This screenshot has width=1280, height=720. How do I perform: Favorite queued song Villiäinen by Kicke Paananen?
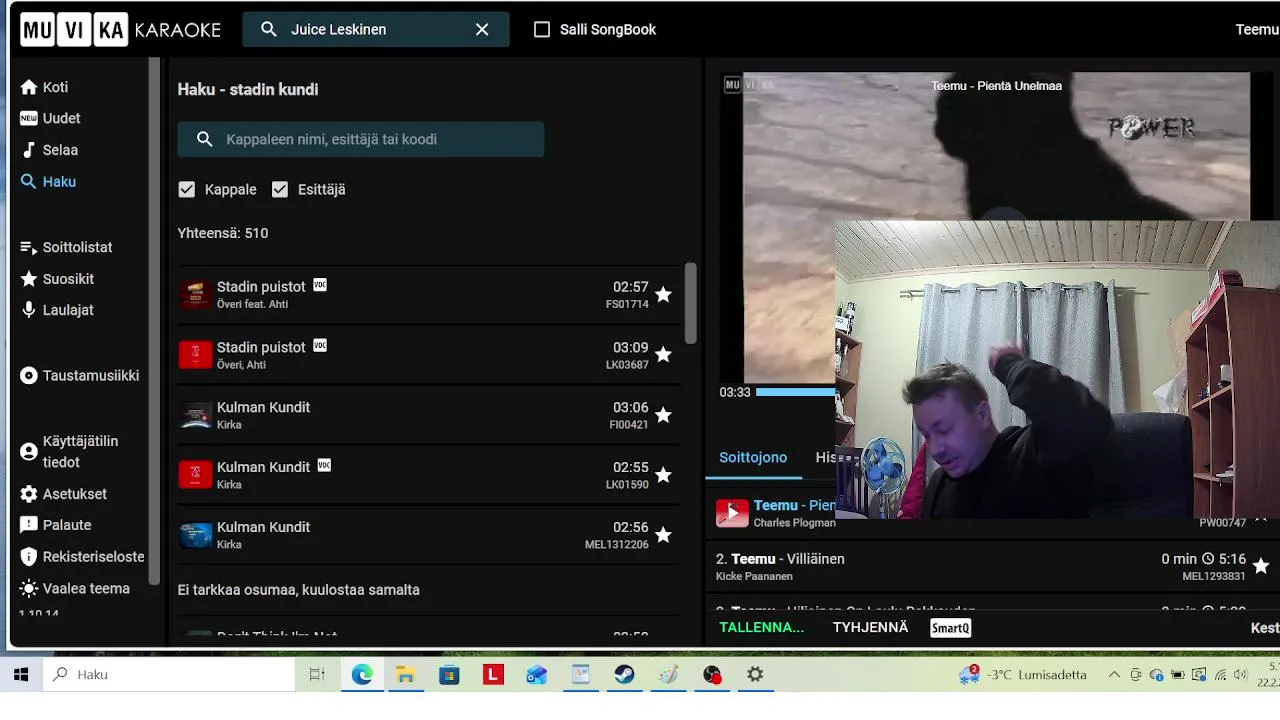pos(1261,566)
